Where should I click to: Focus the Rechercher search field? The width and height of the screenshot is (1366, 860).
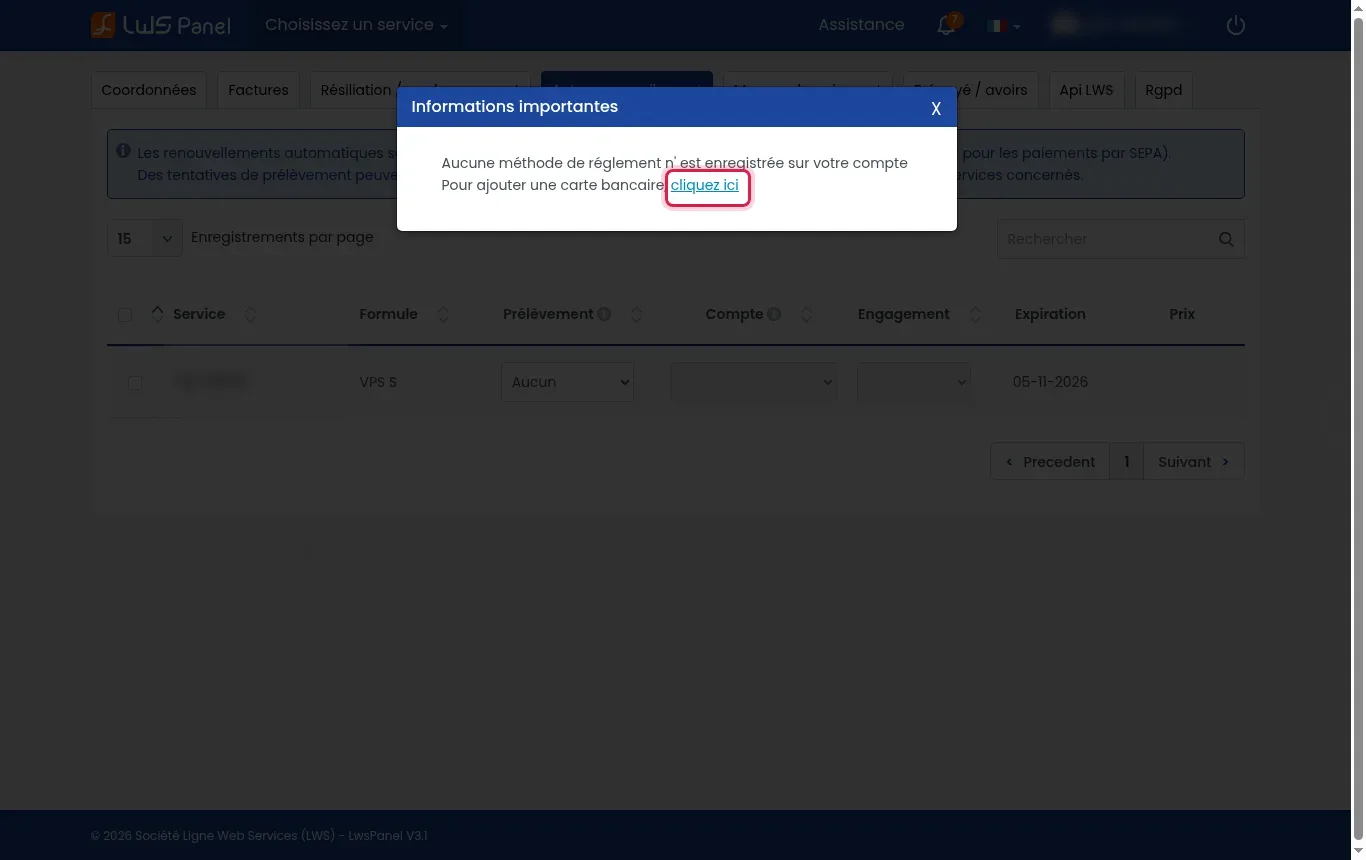tap(1121, 239)
